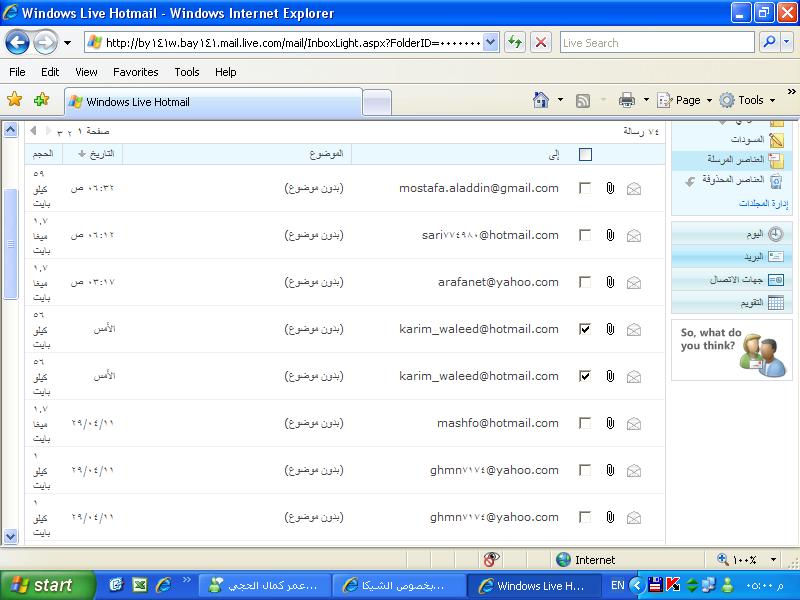
Task: Print the page with the printer icon
Action: coord(627,100)
